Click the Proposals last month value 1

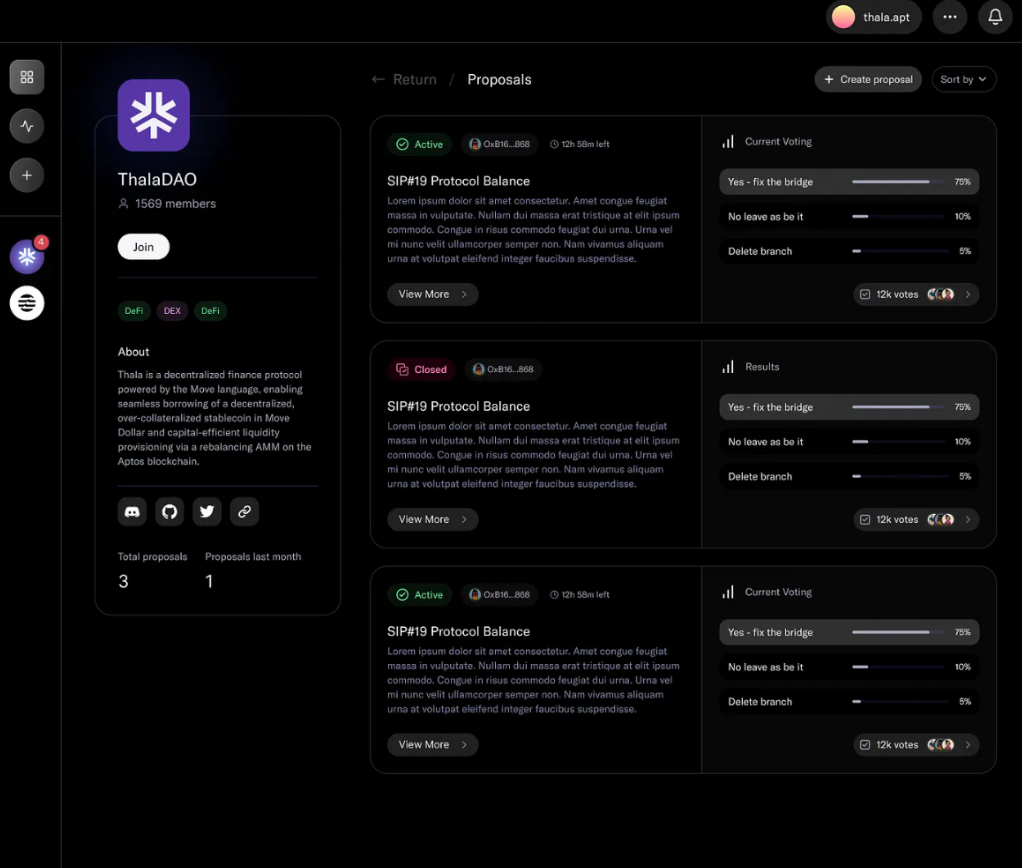(x=209, y=581)
